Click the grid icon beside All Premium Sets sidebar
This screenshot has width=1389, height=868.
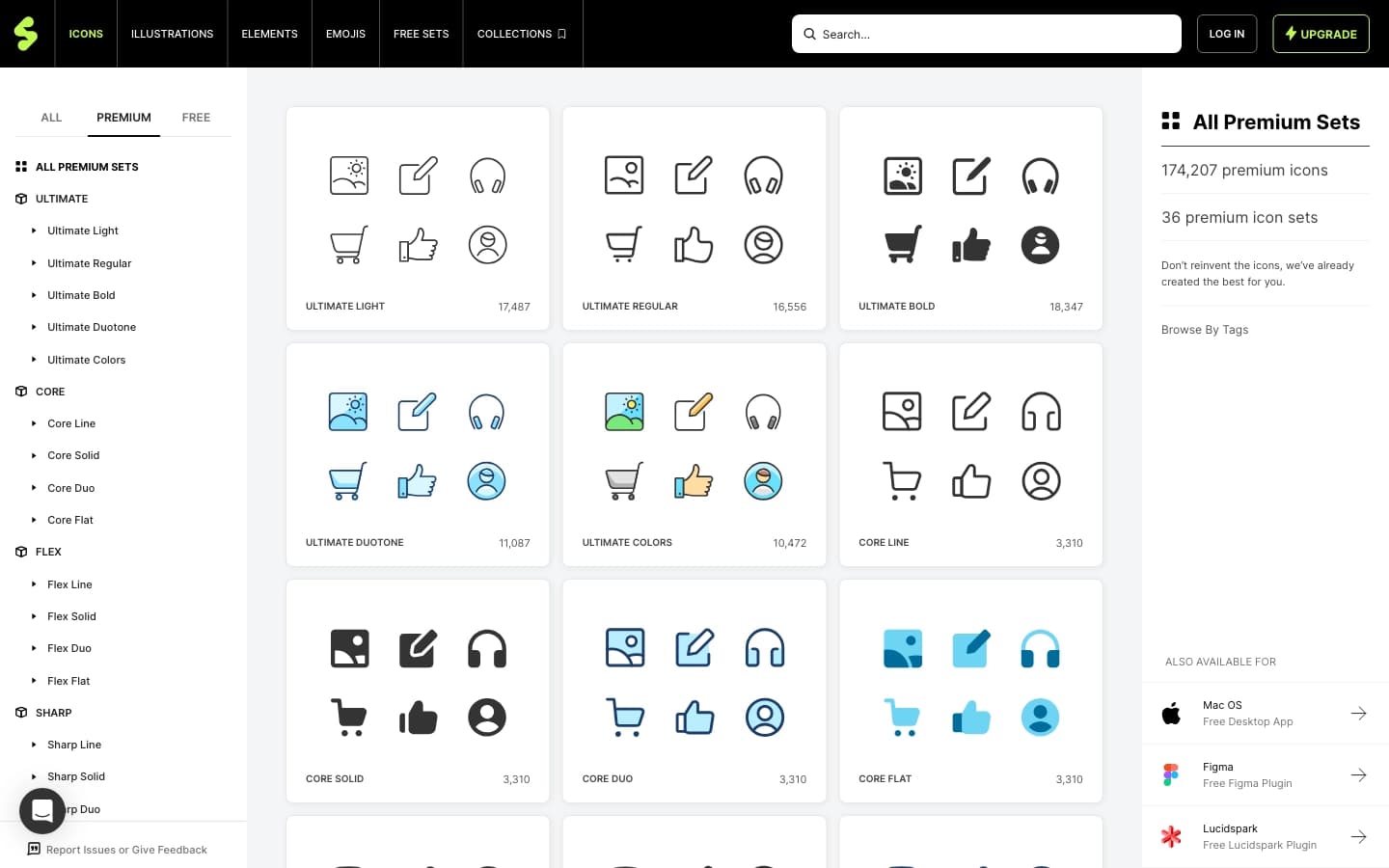point(21,167)
